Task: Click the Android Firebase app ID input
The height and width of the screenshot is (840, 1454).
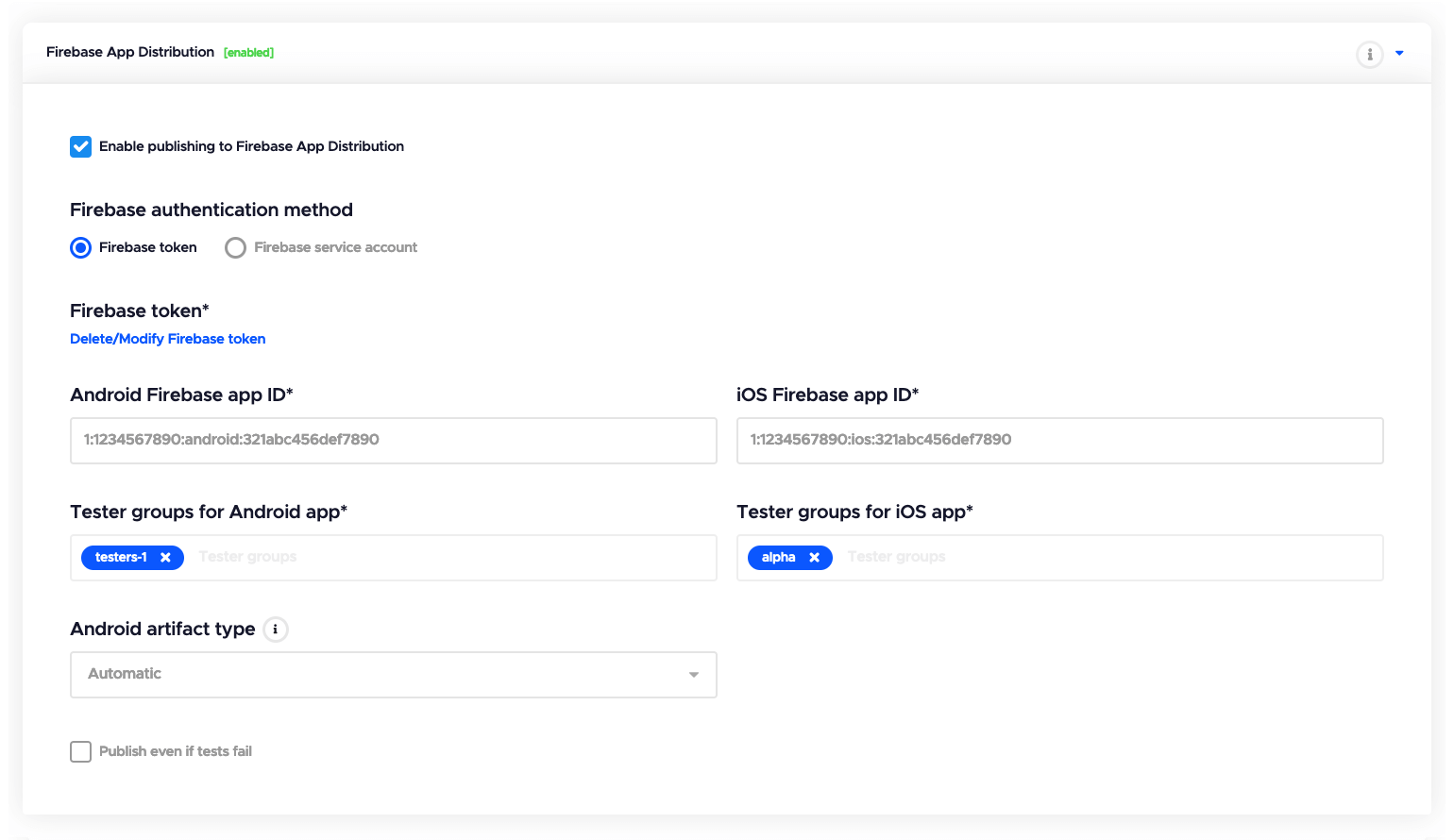Action: click(x=393, y=440)
